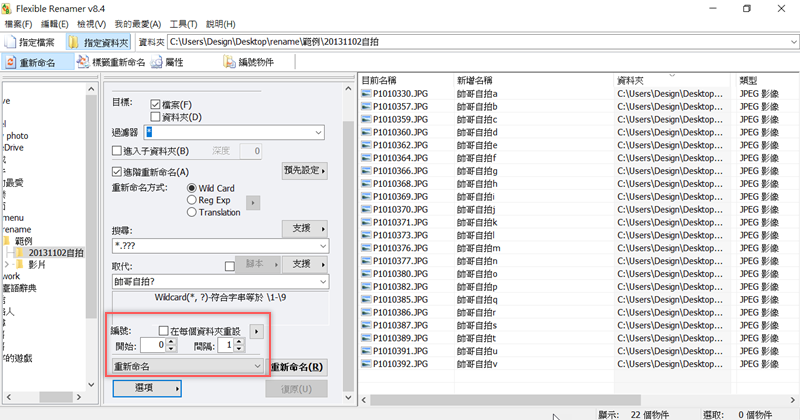
Task: Select 20131102自拍 folder in tree
Action: coord(56,253)
